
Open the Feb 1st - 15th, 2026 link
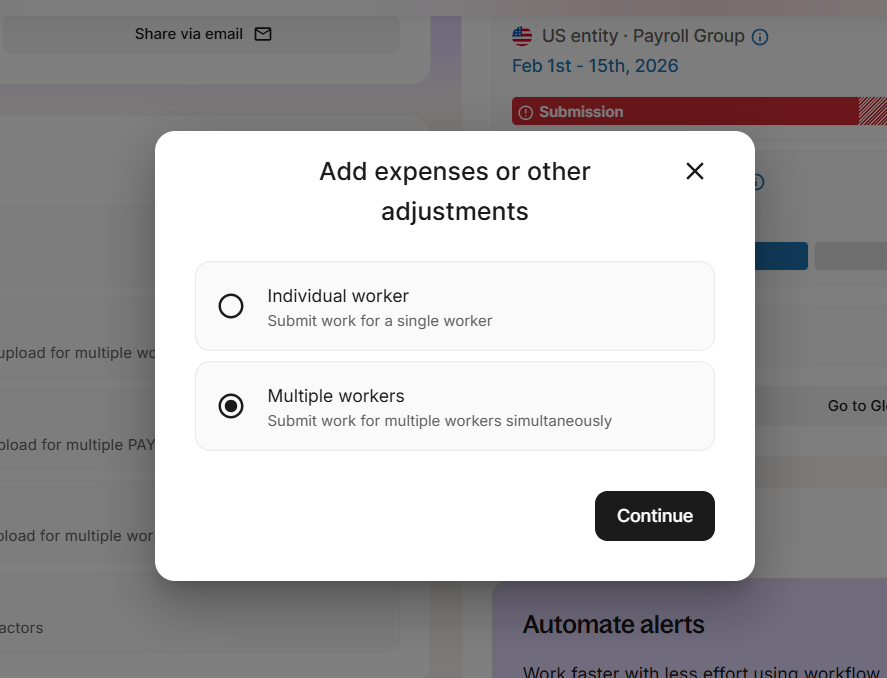[595, 66]
